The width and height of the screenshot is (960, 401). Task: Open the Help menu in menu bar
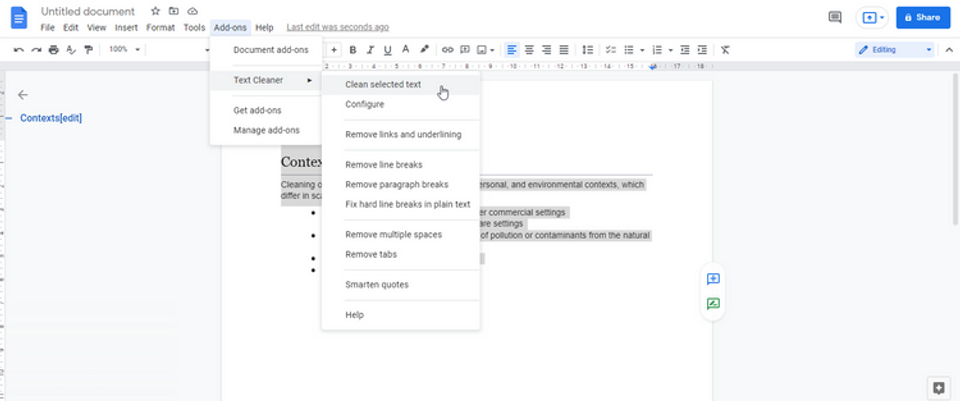(264, 28)
